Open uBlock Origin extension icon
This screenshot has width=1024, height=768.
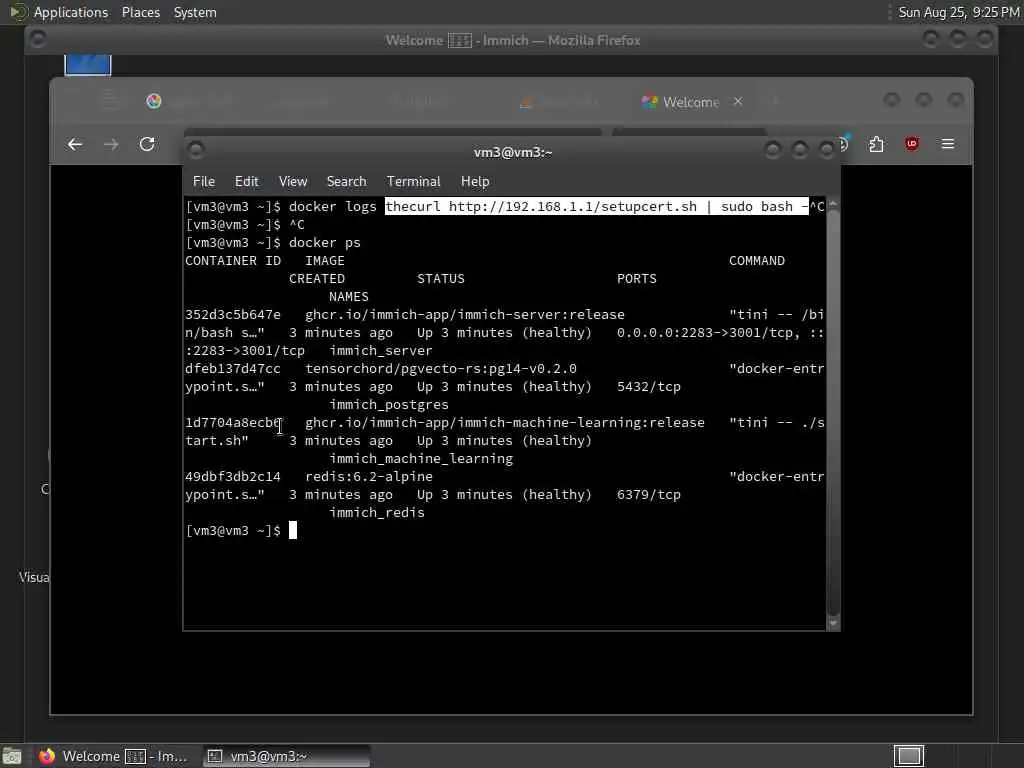pyautogui.click(x=912, y=144)
